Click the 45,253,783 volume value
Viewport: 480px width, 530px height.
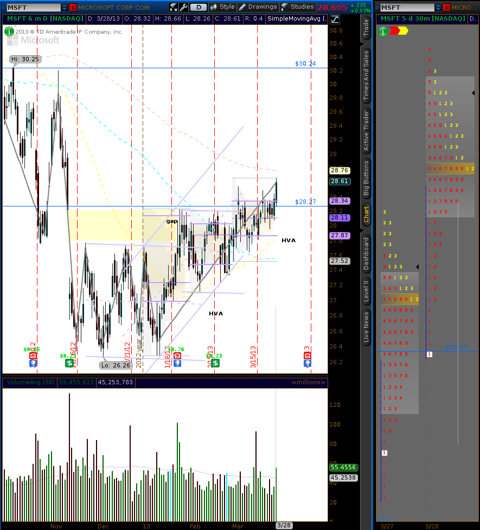pos(115,382)
